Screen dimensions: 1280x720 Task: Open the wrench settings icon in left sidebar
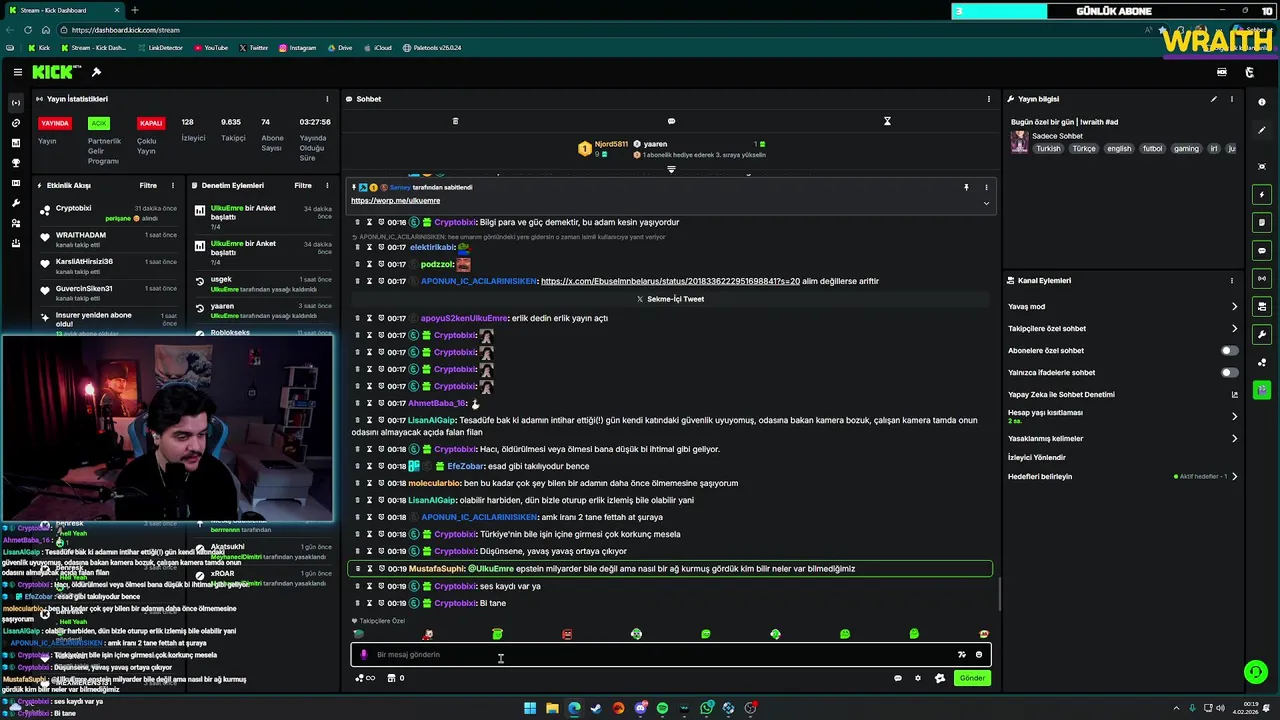click(15, 203)
